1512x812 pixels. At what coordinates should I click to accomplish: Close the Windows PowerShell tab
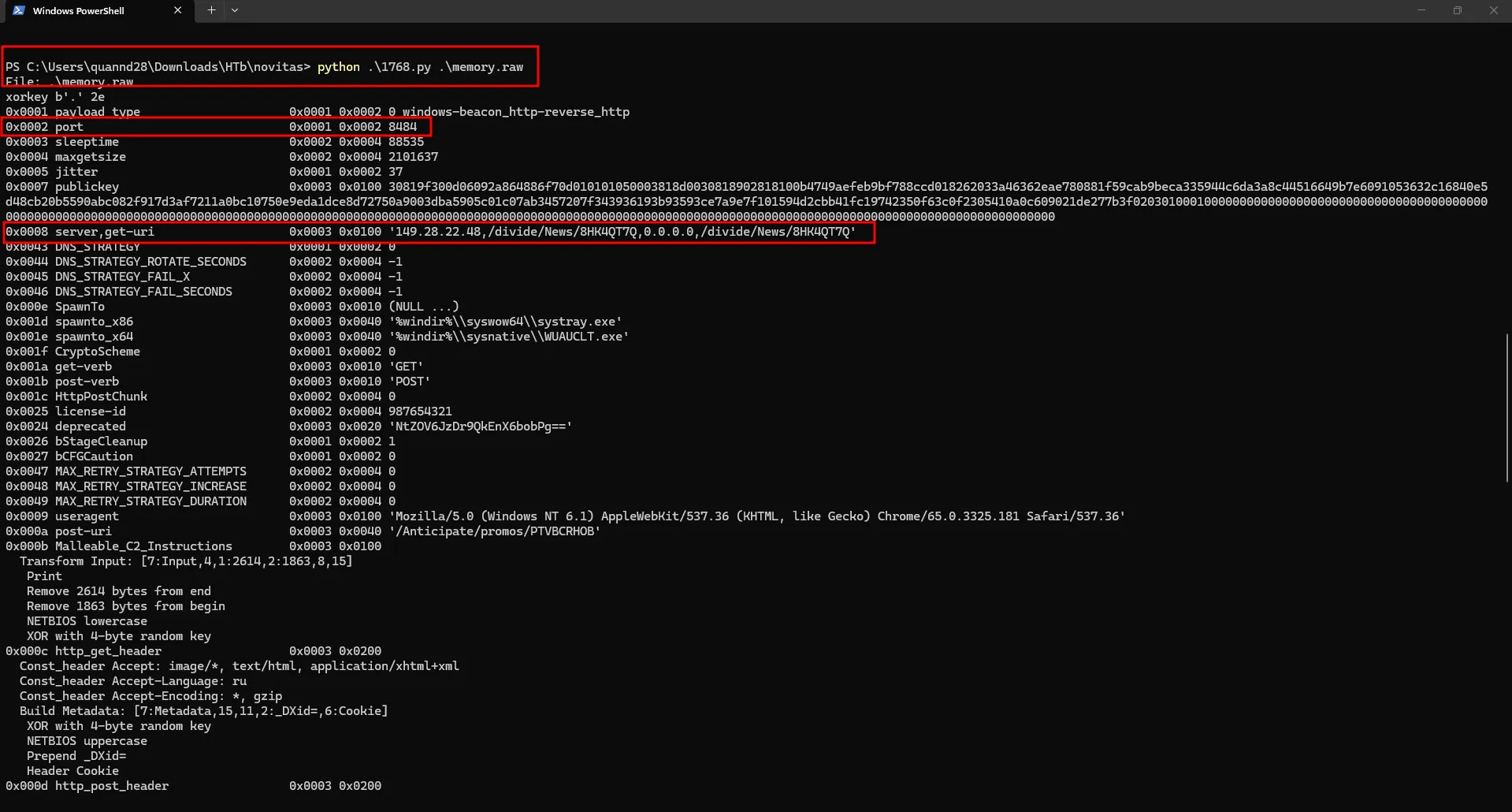(177, 10)
